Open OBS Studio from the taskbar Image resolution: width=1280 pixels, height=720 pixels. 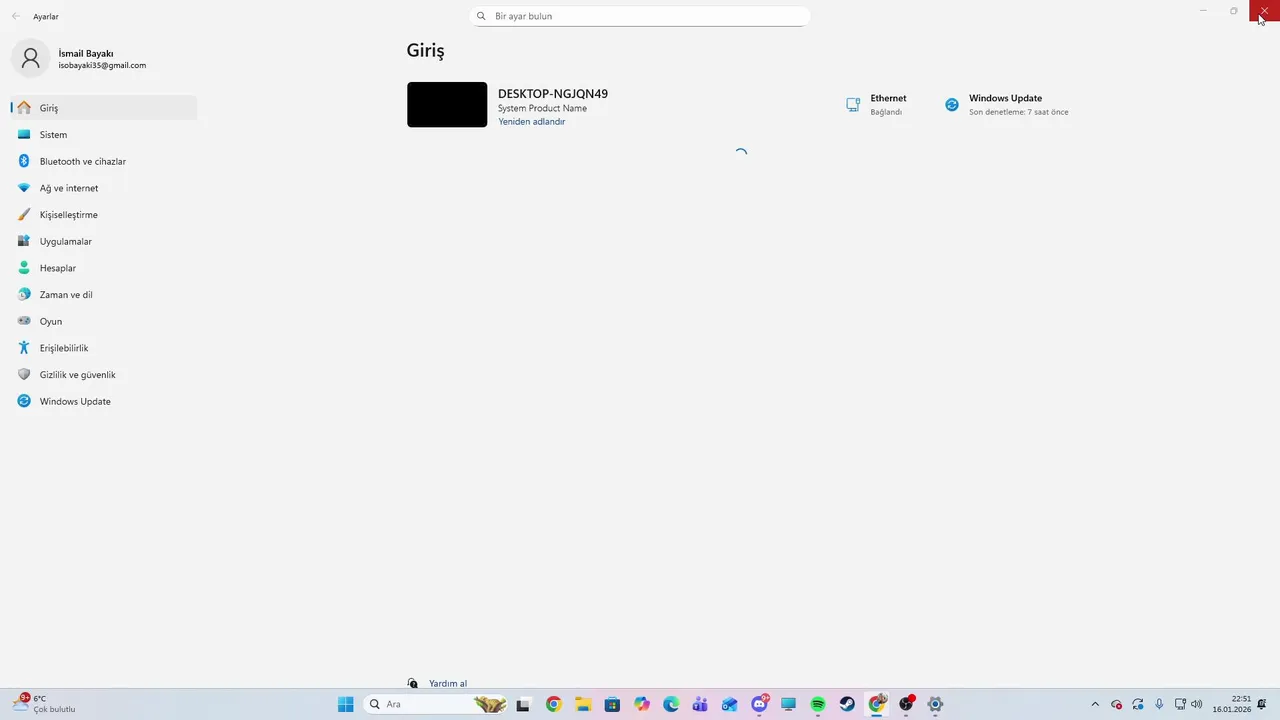[x=906, y=704]
